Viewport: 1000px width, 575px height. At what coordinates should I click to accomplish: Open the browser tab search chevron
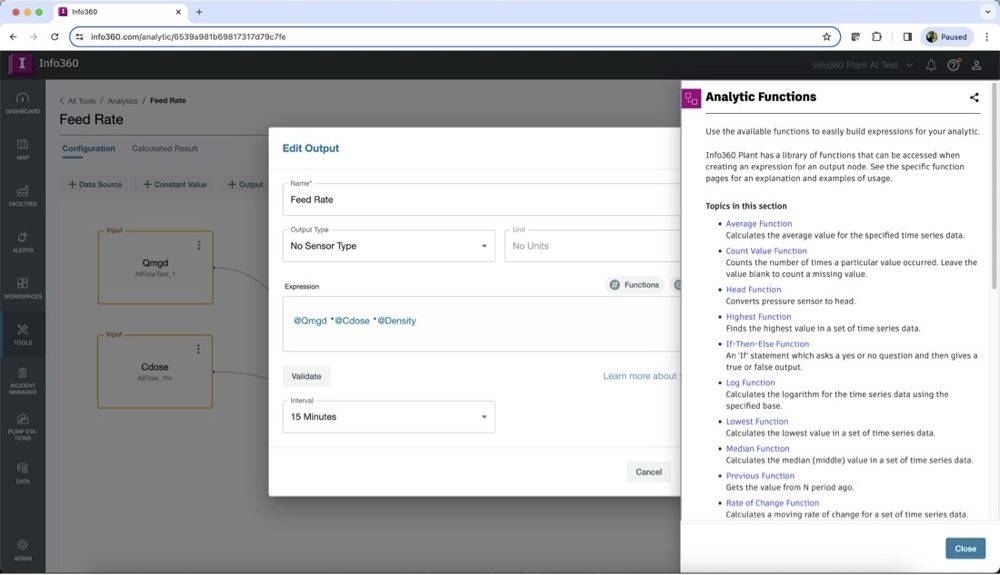coord(987,12)
